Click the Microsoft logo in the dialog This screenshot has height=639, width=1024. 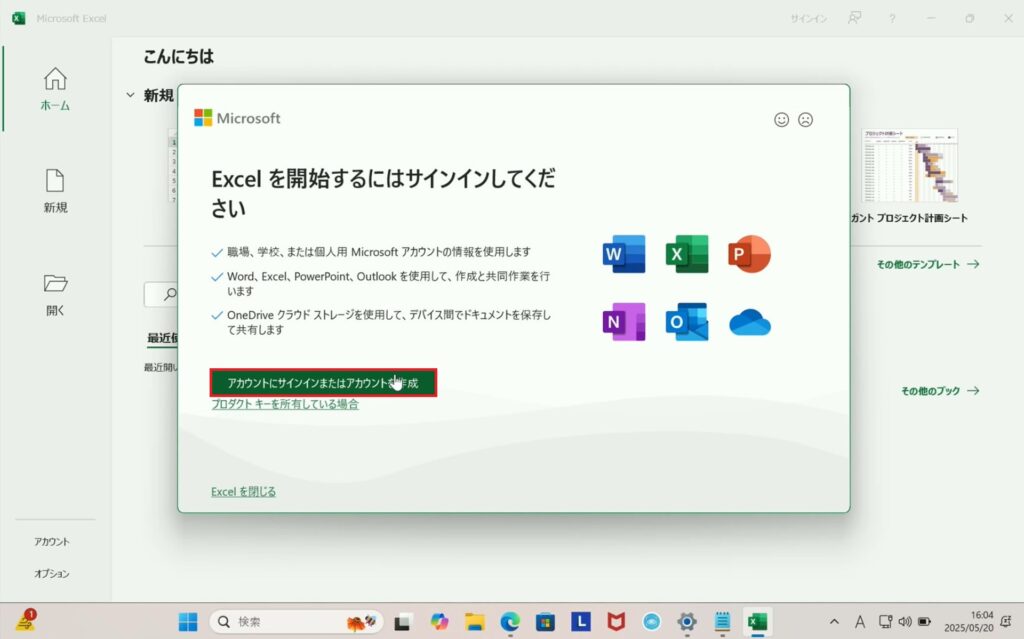(x=237, y=118)
